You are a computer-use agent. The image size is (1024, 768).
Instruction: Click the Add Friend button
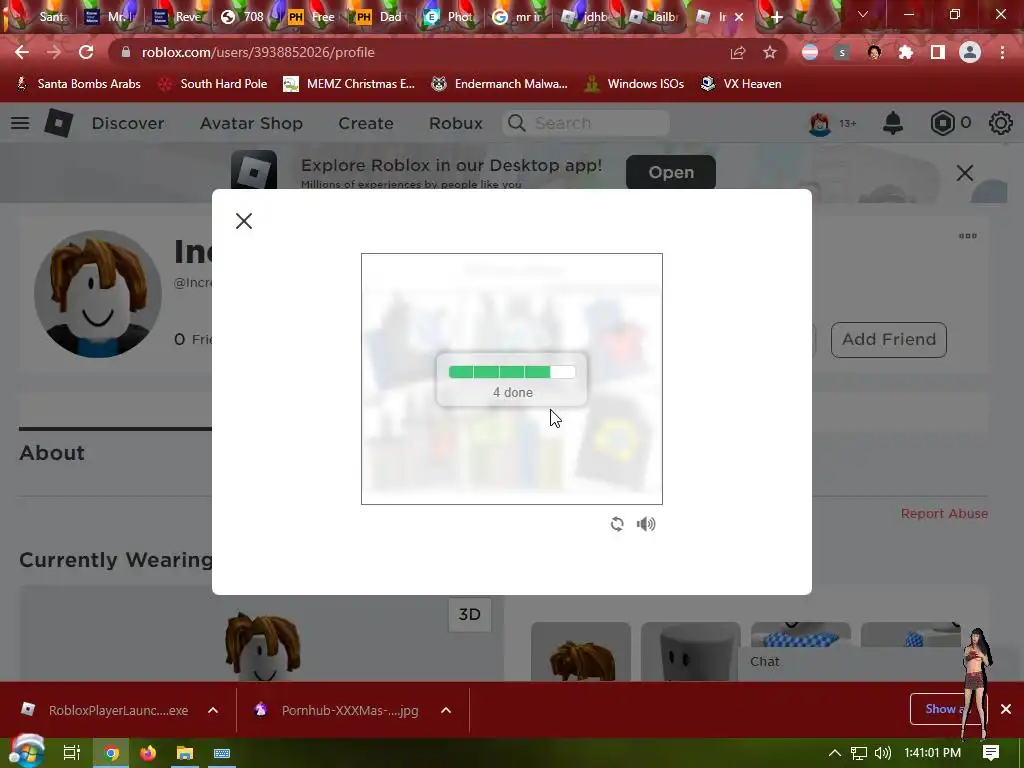[889, 340]
